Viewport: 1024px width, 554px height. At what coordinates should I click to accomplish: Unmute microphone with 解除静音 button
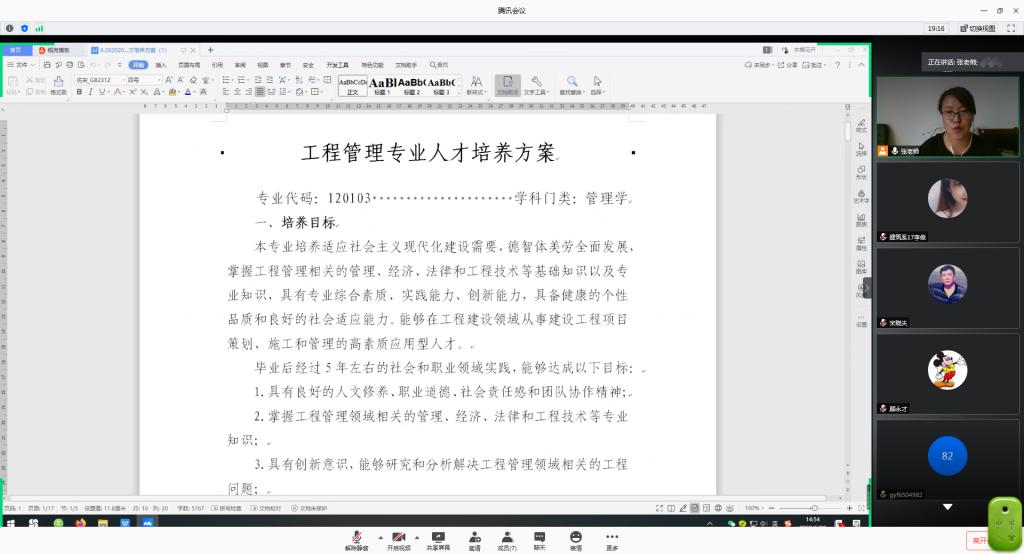[356, 539]
